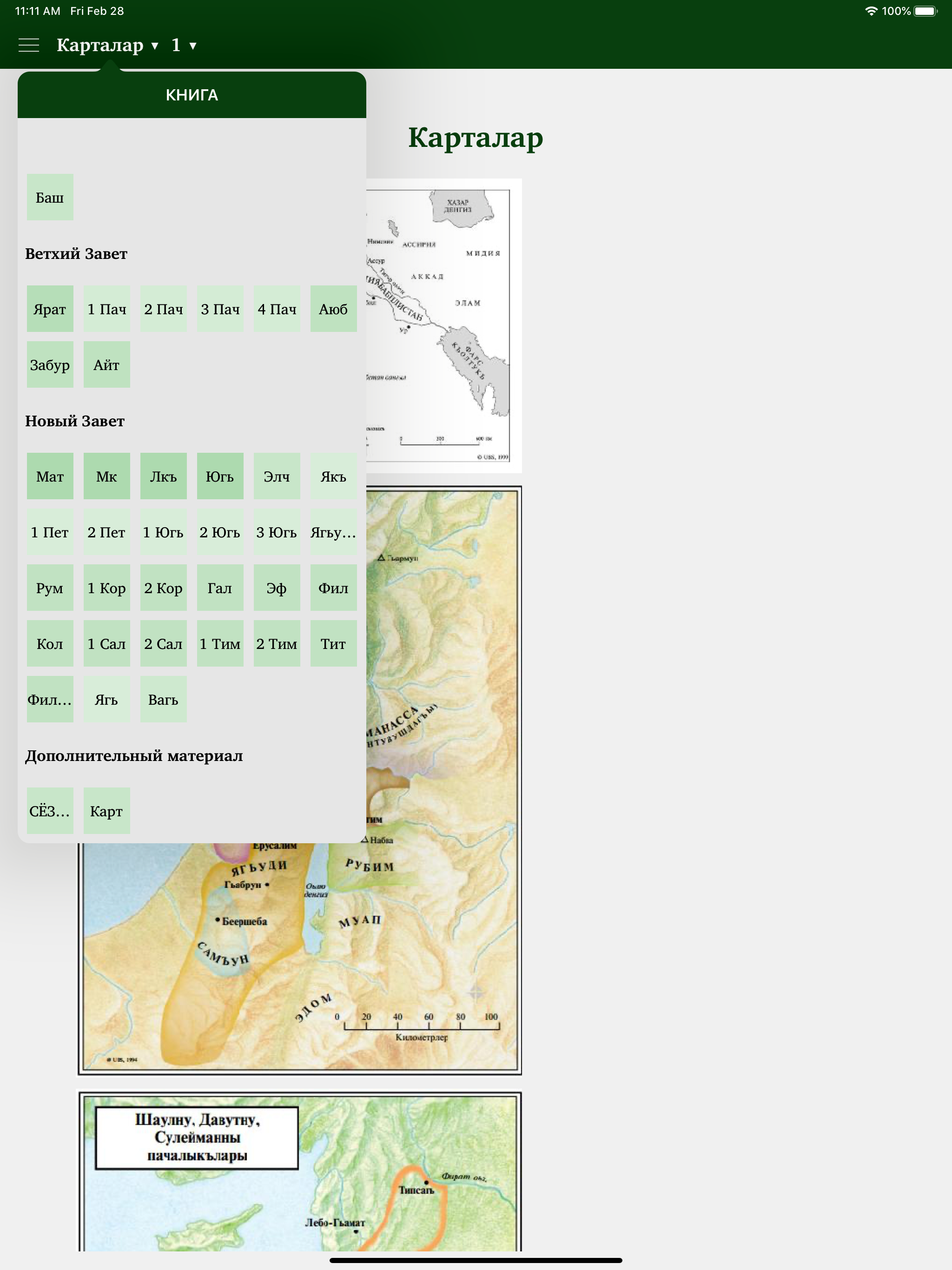Open the Кол book

click(x=50, y=643)
